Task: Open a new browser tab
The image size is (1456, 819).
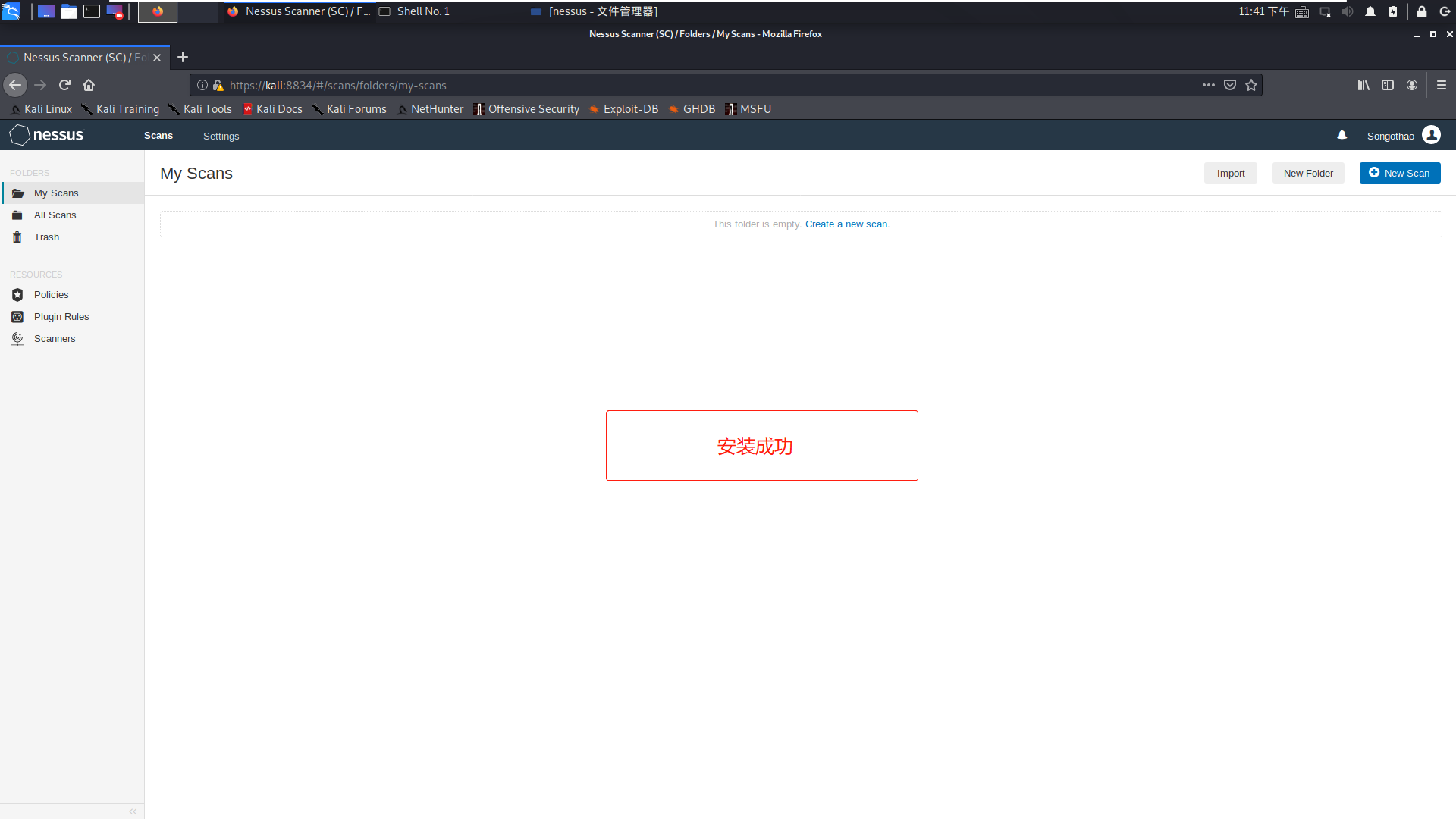Action: point(183,58)
